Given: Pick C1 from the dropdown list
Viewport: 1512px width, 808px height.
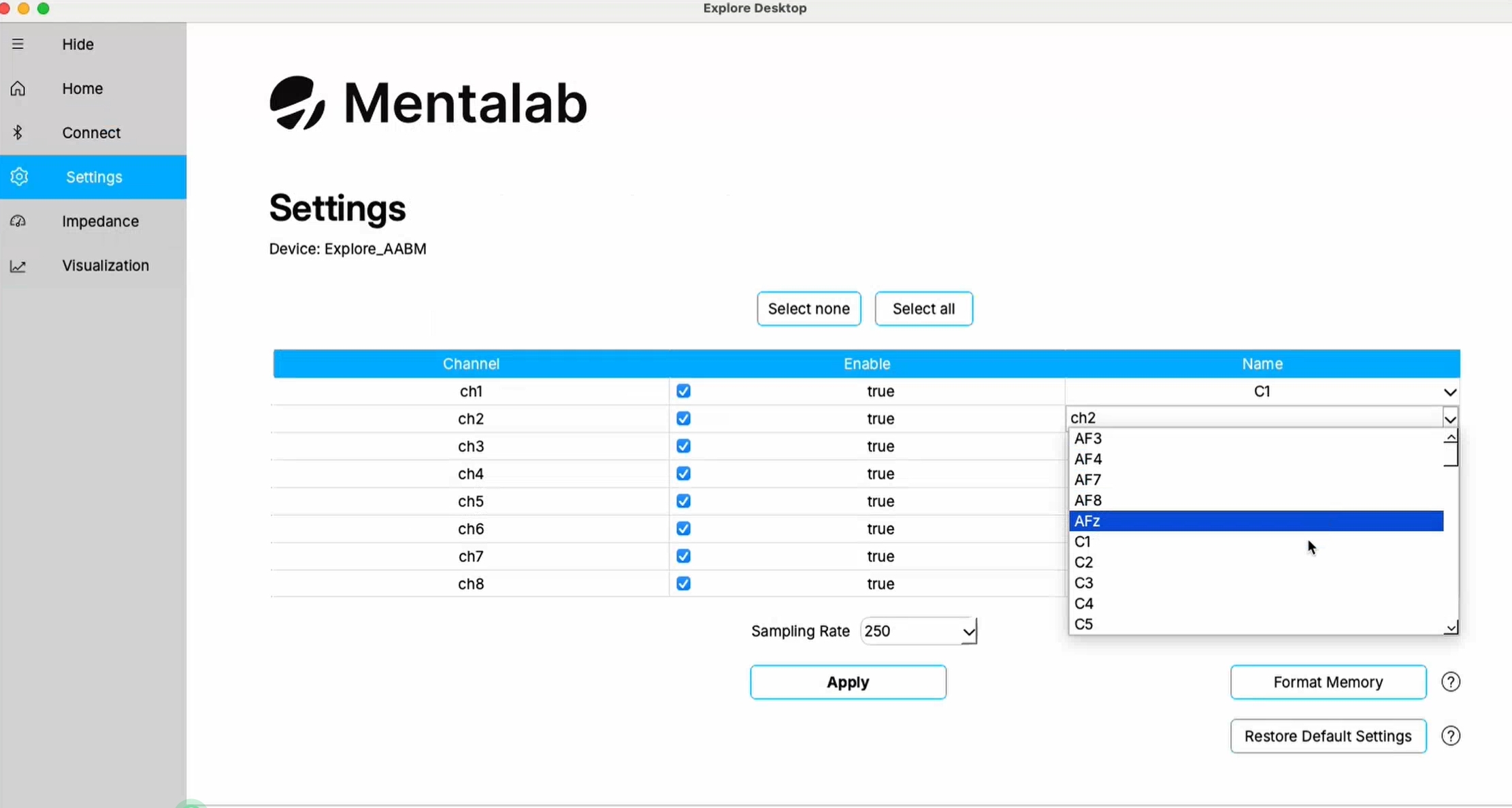Looking at the screenshot, I should click(x=1256, y=542).
